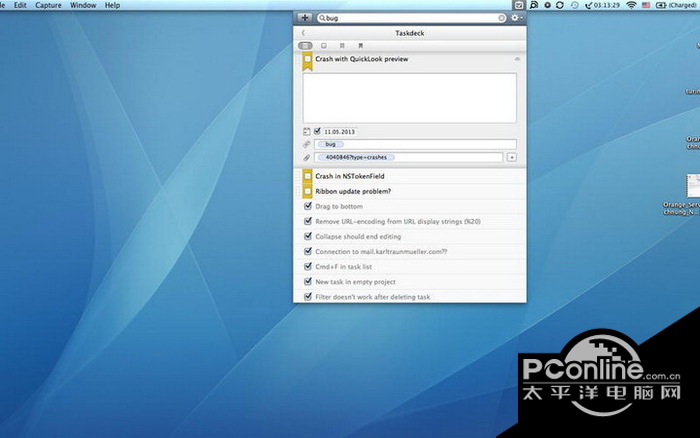This screenshot has width=700, height=438.
Task: Open the Window menu
Action: 83,5
